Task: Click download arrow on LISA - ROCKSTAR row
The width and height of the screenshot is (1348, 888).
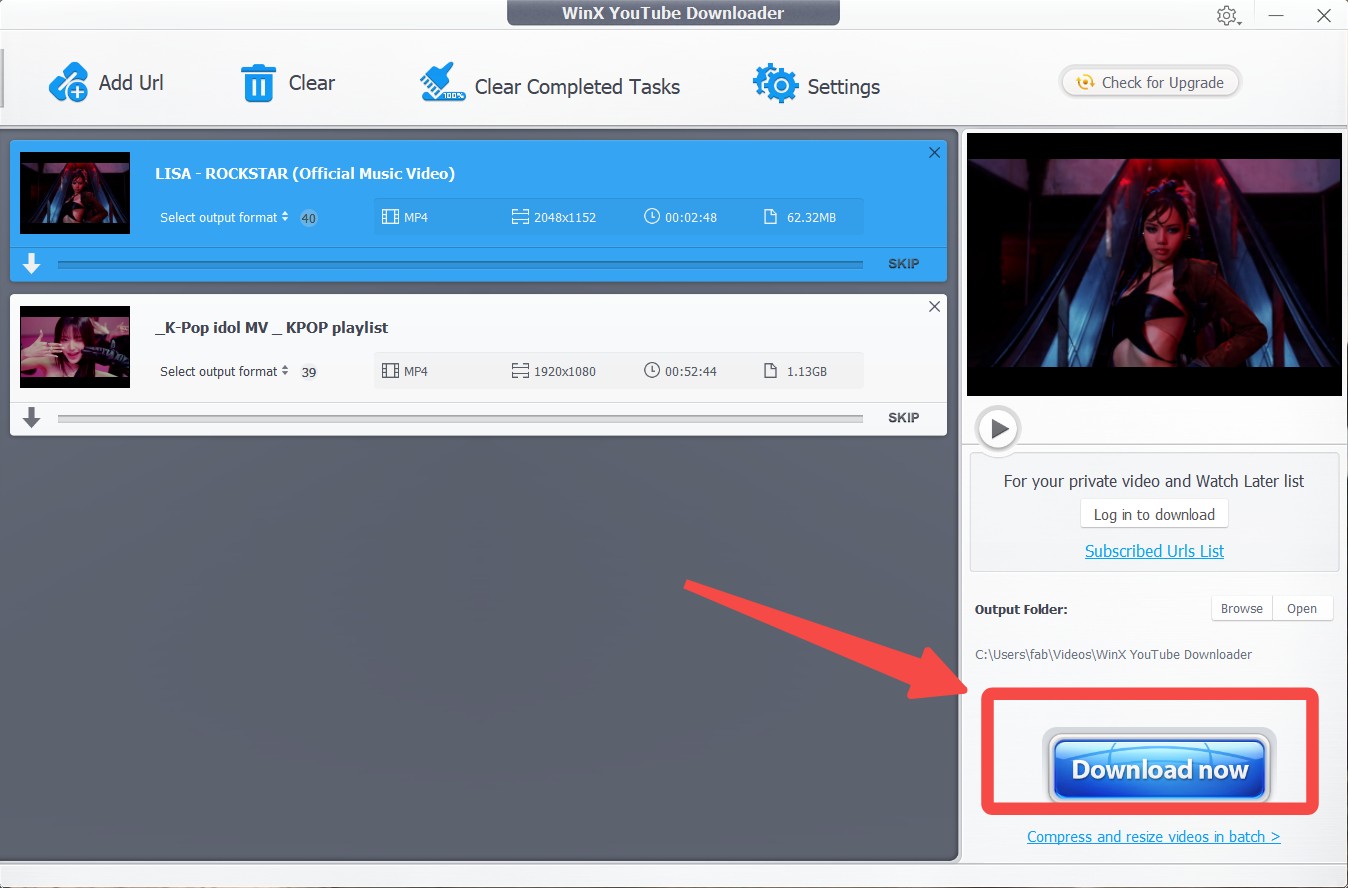Action: [x=31, y=263]
